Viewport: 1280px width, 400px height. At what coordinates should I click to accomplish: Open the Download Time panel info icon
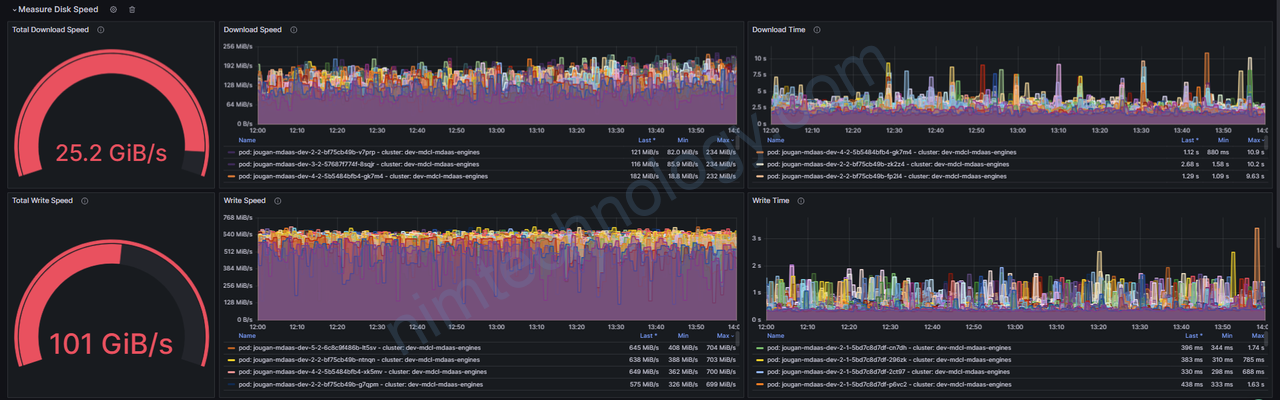(x=818, y=30)
